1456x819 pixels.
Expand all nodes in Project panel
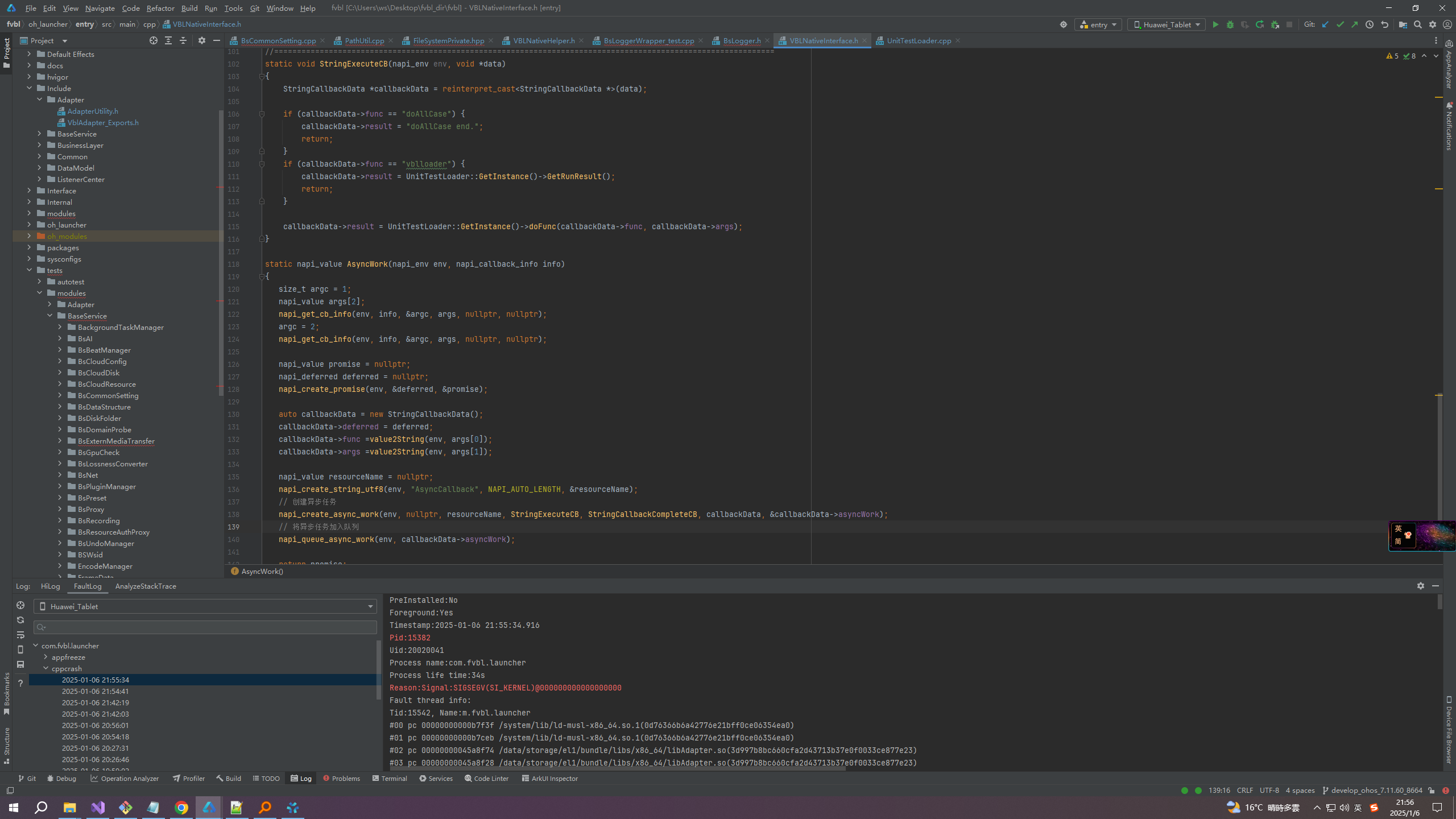point(168,40)
